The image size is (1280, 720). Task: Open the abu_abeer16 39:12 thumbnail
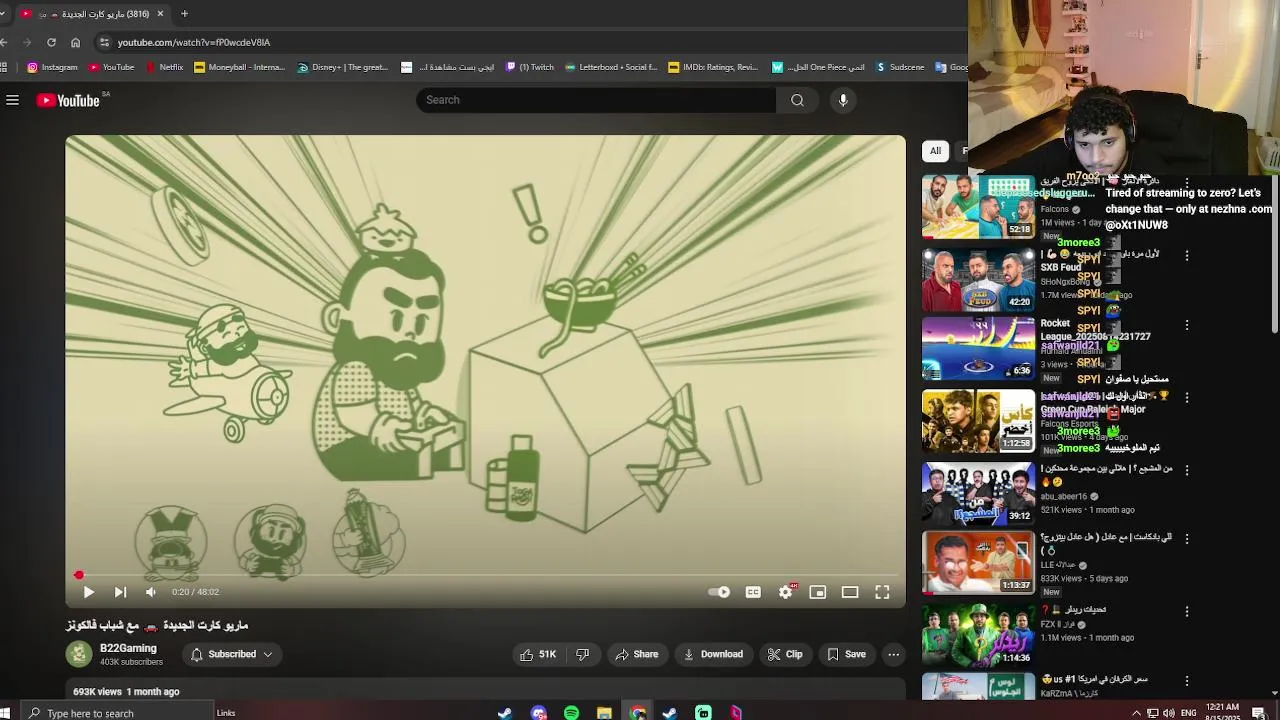[x=978, y=493]
